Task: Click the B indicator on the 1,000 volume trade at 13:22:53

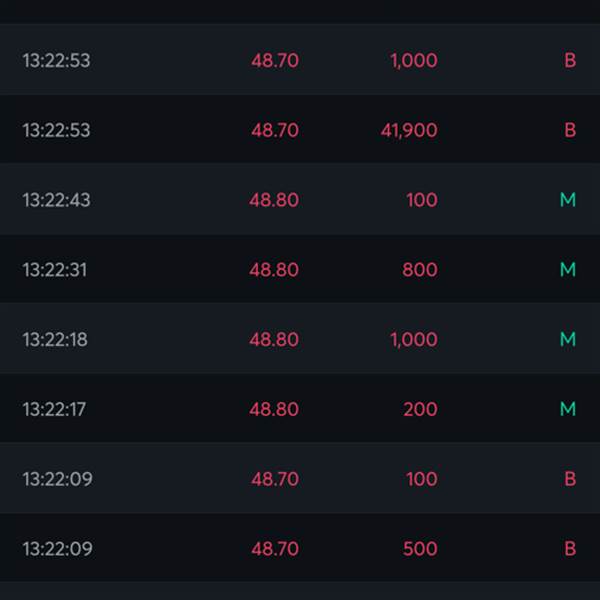Action: pyautogui.click(x=570, y=60)
